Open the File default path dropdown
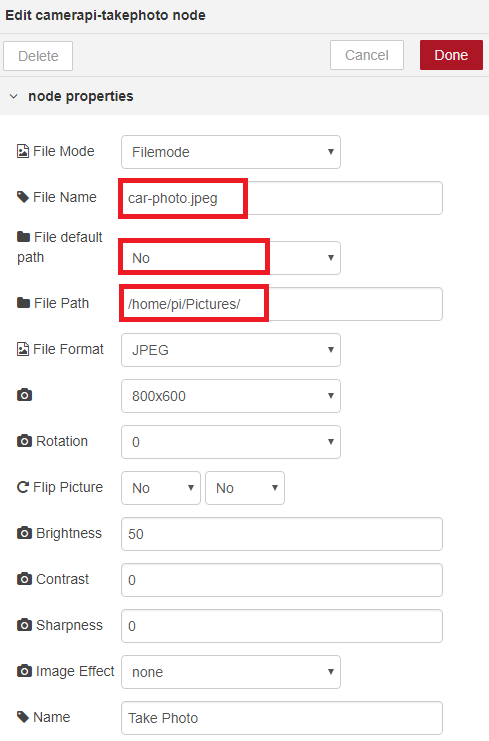The height and width of the screenshot is (741, 489). click(231, 258)
